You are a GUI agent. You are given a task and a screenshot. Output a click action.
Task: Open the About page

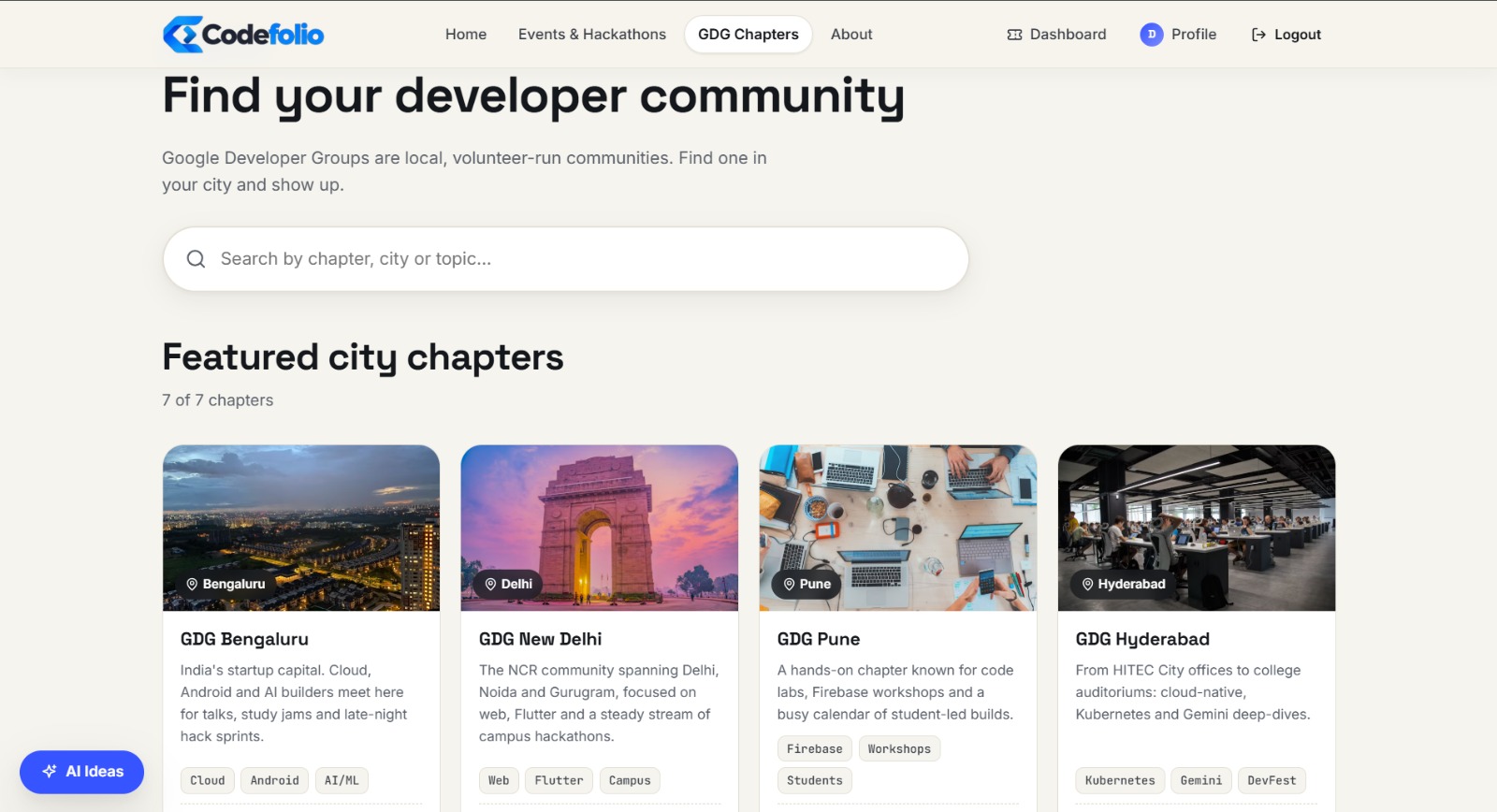coord(851,35)
